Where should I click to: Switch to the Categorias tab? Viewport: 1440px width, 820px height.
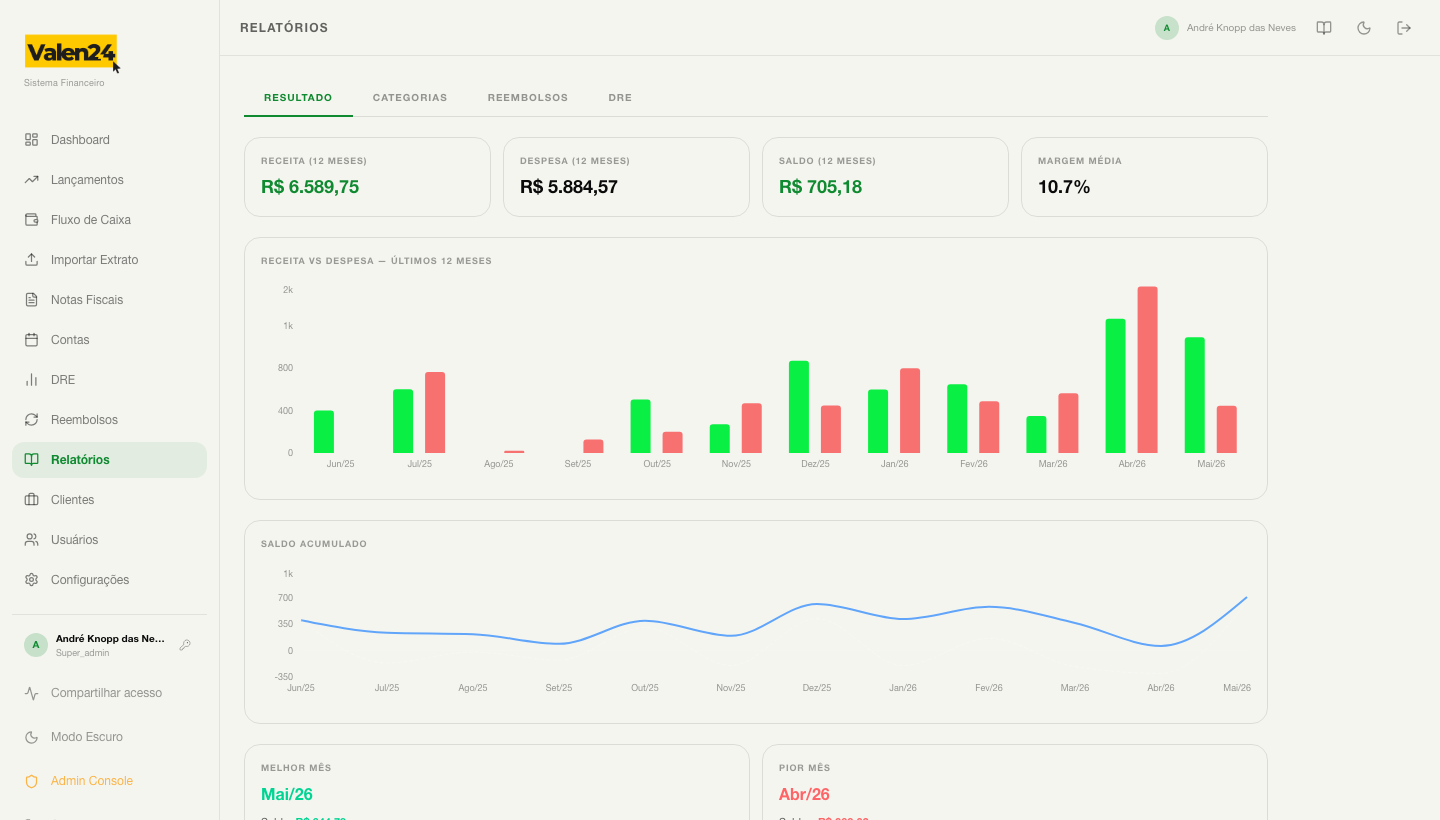[410, 98]
